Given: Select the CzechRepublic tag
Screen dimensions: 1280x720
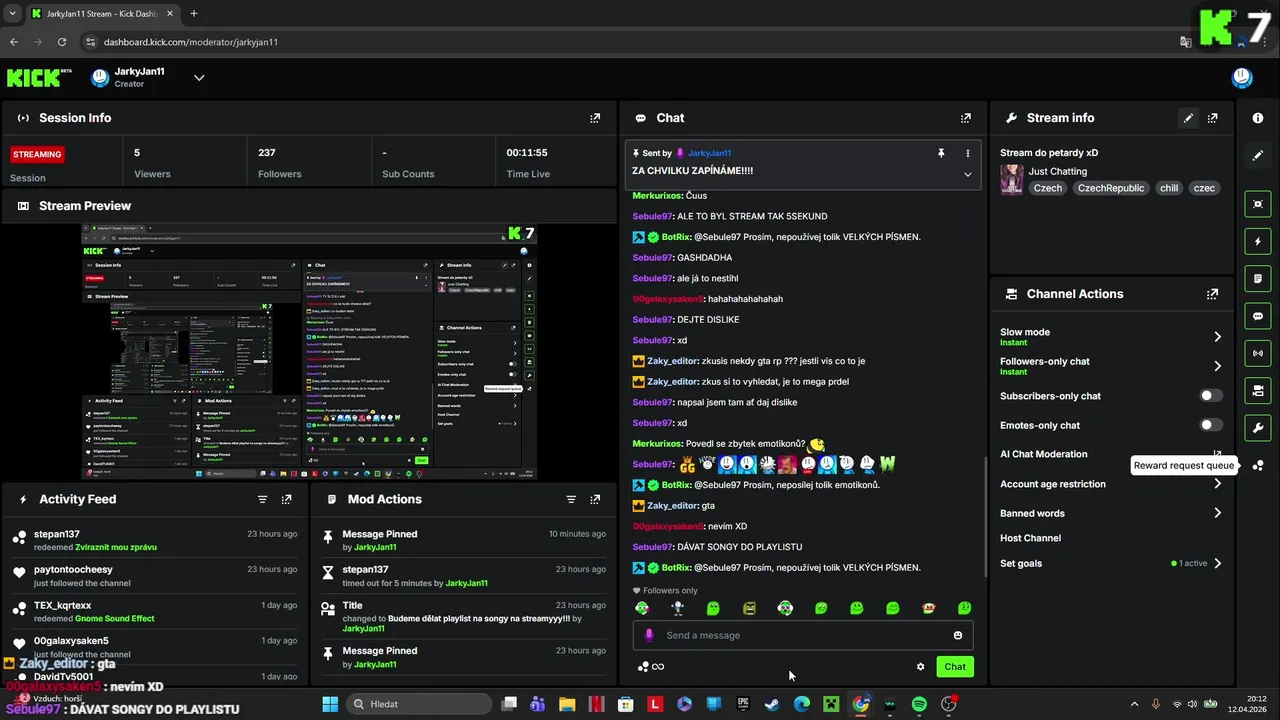Looking at the screenshot, I should coord(1110,188).
